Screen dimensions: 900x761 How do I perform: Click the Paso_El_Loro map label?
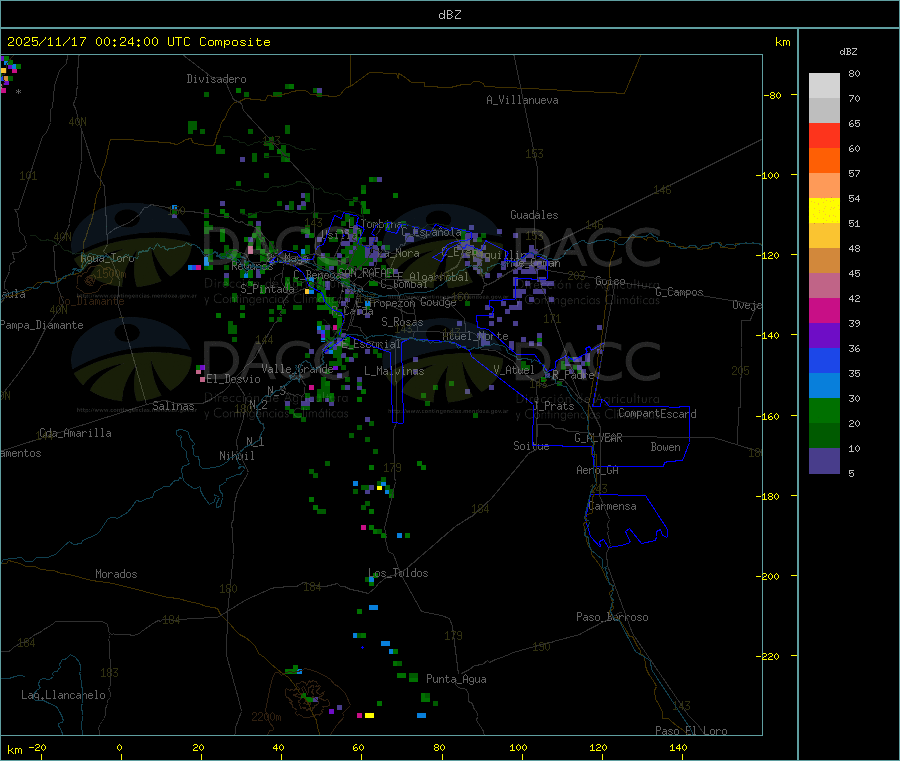click(692, 731)
